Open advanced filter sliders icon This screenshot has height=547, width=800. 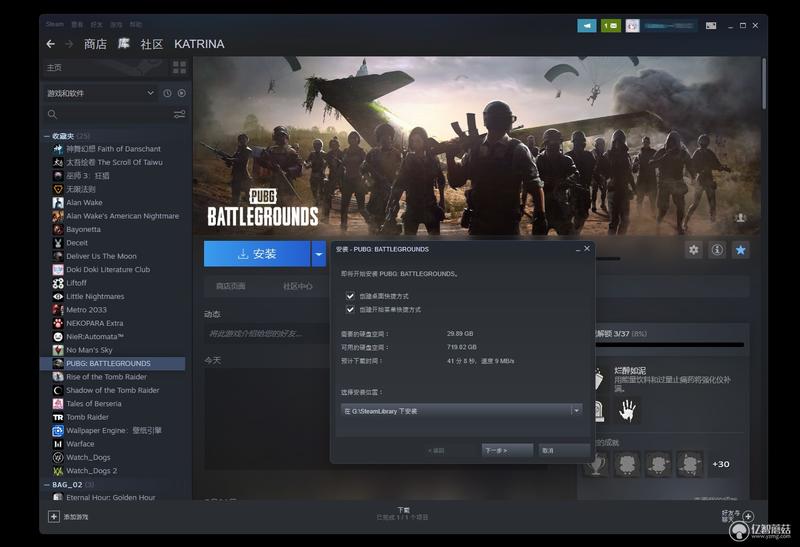point(179,114)
